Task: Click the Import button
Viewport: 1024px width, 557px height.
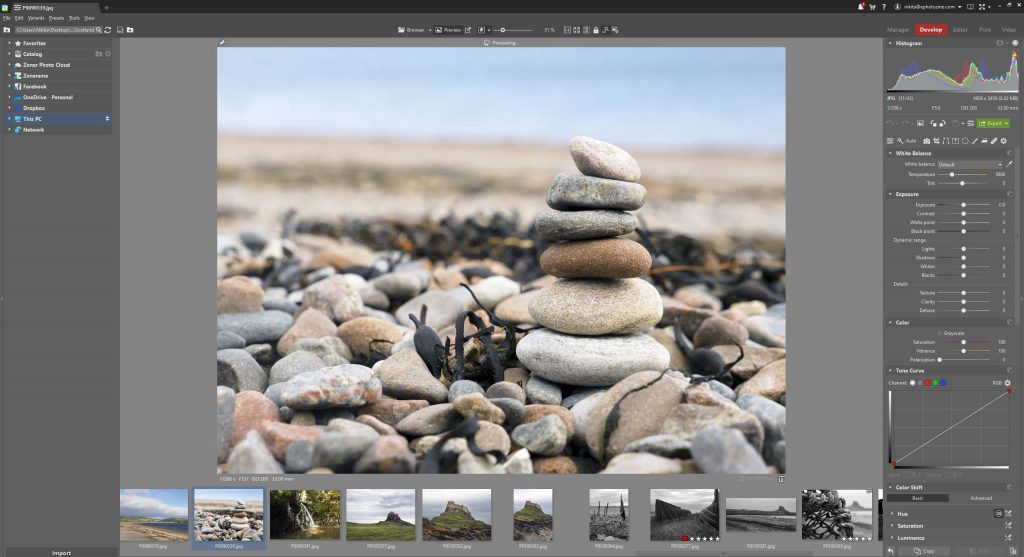Action: tap(60, 552)
